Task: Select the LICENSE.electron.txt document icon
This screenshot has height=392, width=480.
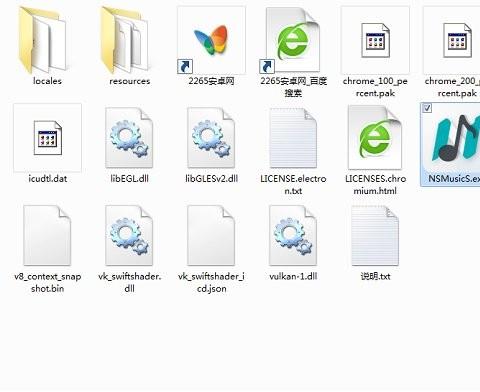Action: tap(293, 138)
